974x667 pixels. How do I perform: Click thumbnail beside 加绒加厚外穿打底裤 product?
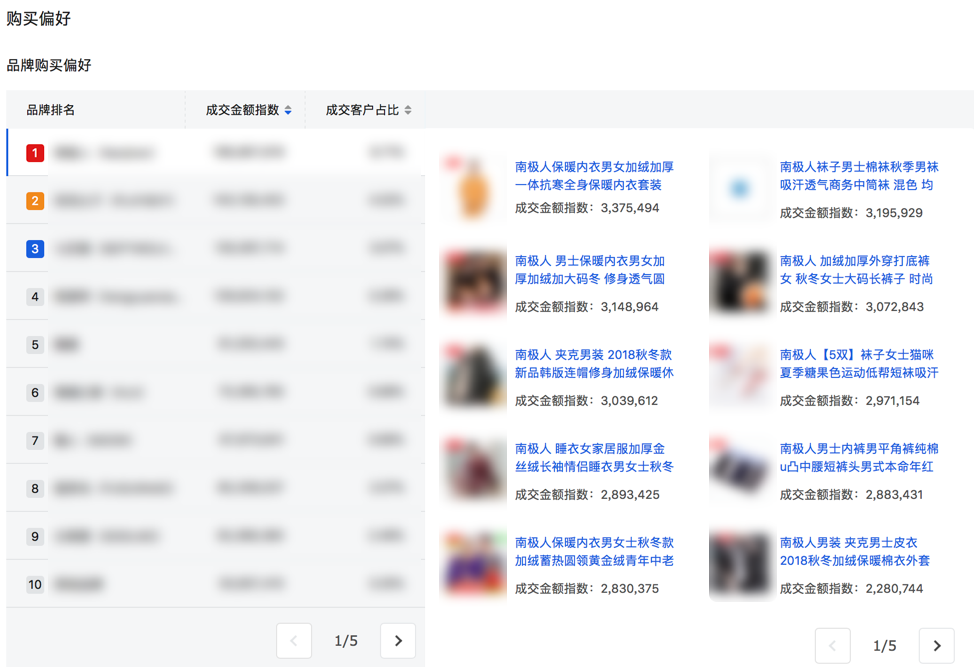click(x=740, y=281)
